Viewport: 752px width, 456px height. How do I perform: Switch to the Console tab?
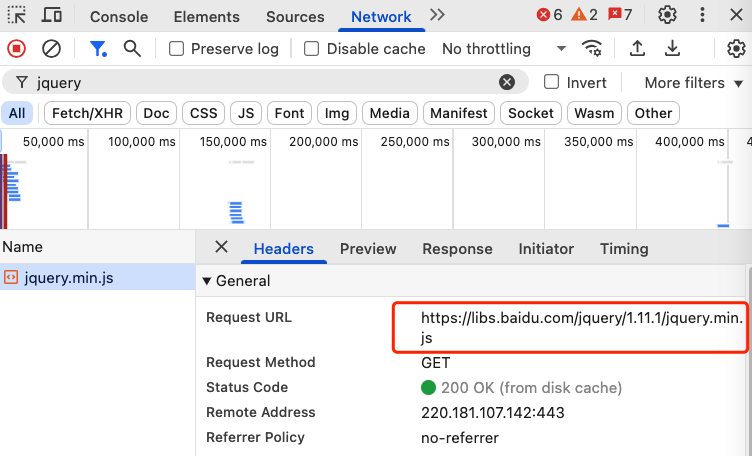(x=119, y=16)
